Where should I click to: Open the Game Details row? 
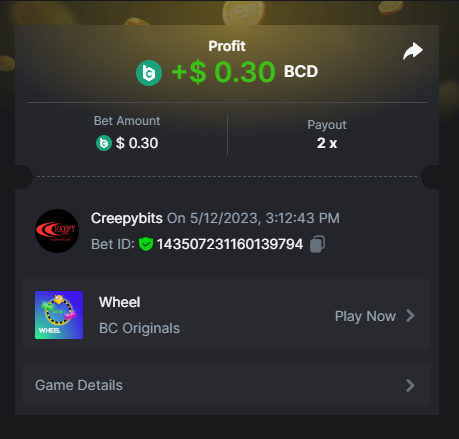227,385
